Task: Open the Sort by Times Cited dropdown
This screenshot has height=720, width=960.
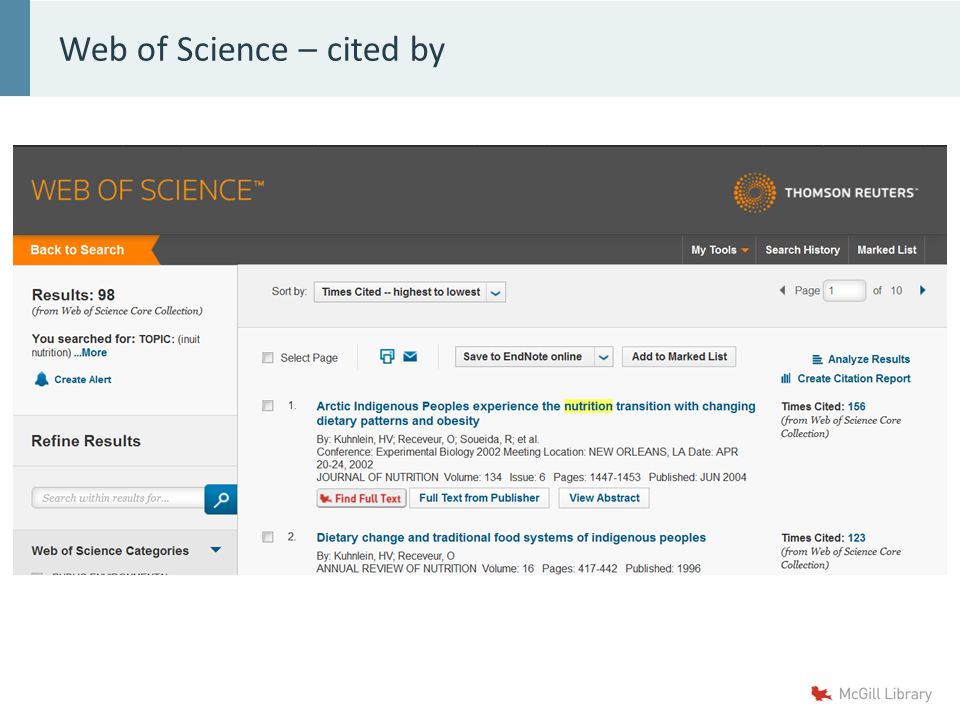Action: tap(410, 292)
